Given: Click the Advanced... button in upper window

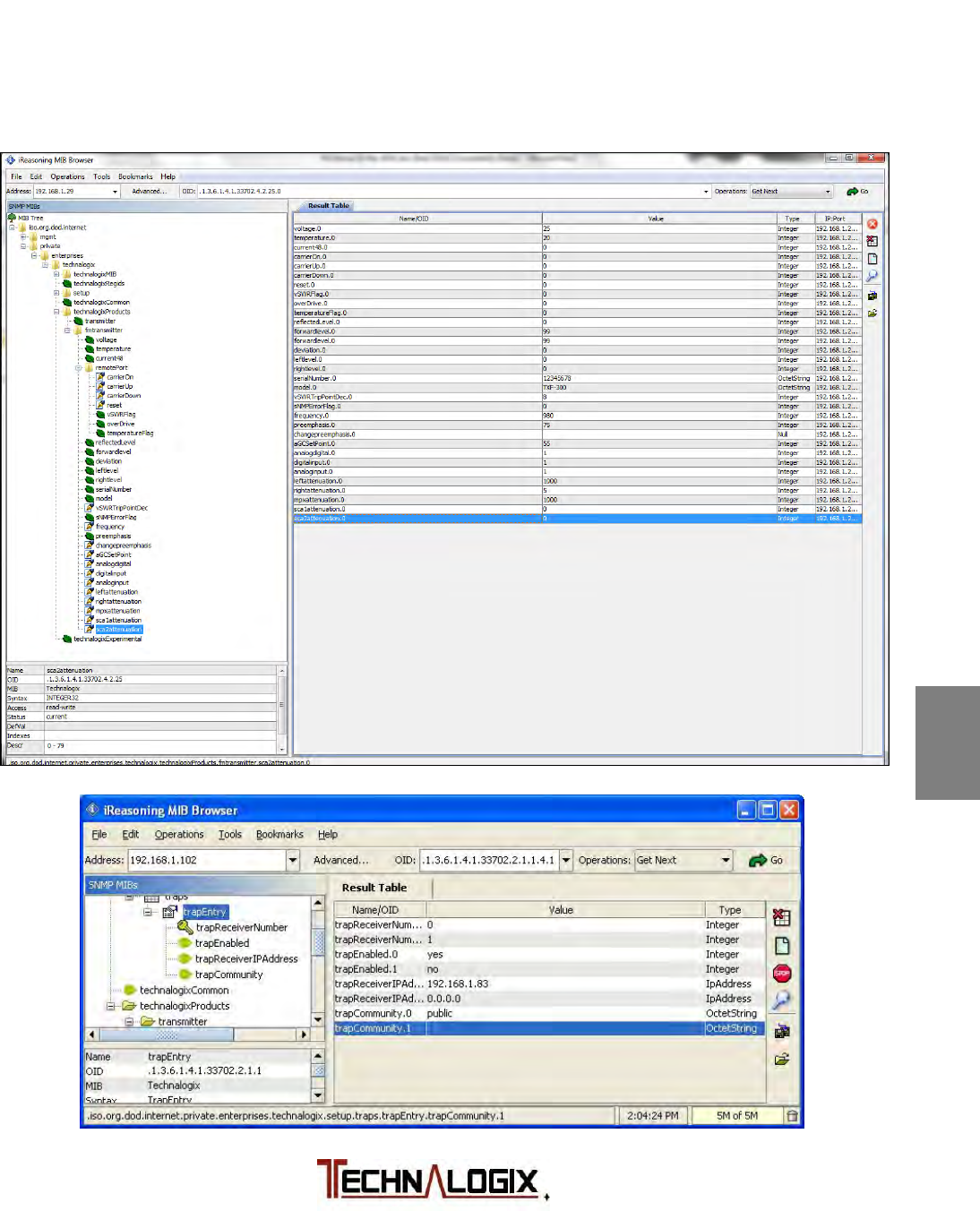Looking at the screenshot, I should click(x=148, y=192).
